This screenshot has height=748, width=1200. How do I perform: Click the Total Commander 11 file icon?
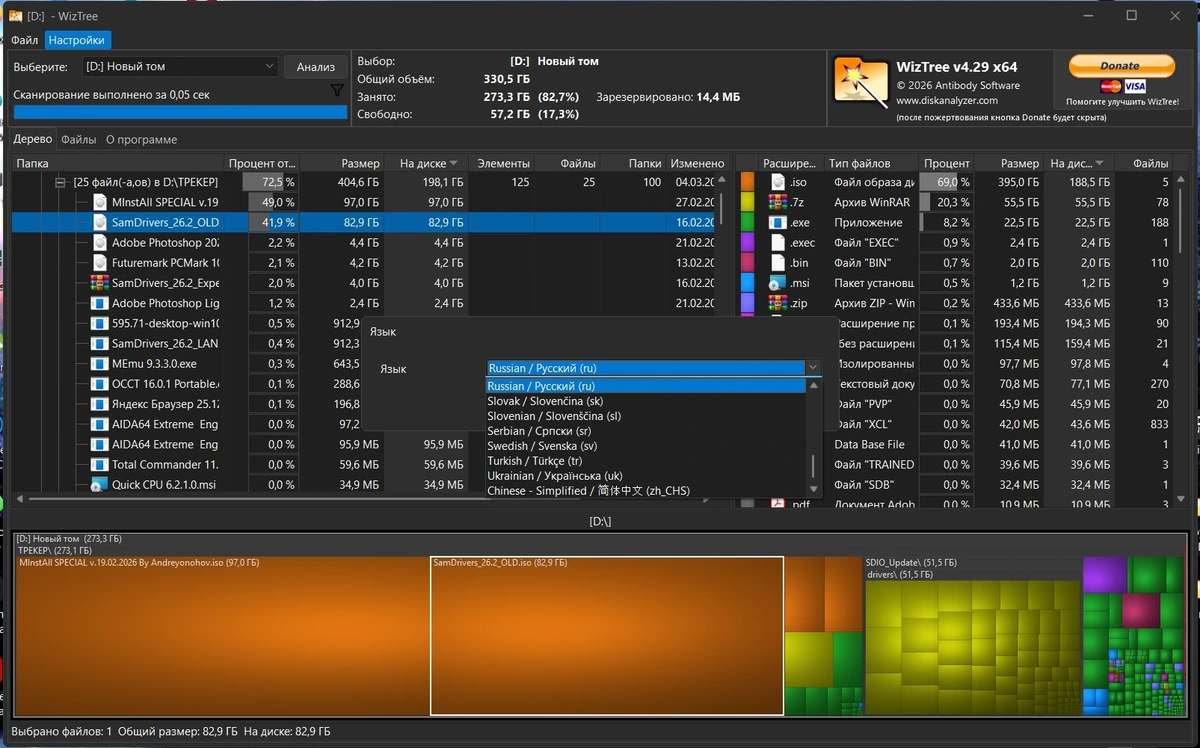99,464
